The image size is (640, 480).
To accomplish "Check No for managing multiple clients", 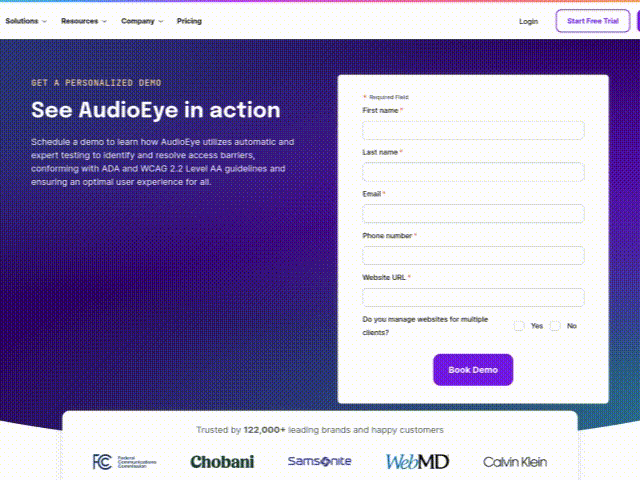I will 555,326.
